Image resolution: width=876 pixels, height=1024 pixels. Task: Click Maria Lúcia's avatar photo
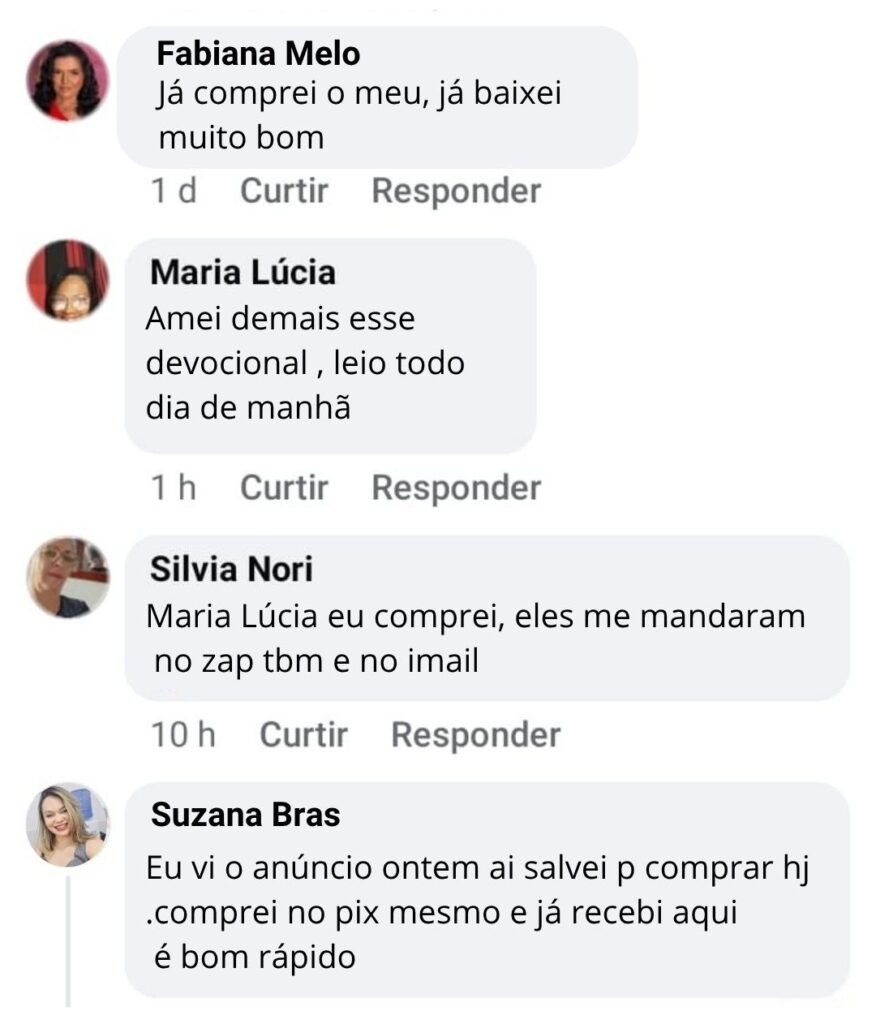pyautogui.click(x=68, y=280)
